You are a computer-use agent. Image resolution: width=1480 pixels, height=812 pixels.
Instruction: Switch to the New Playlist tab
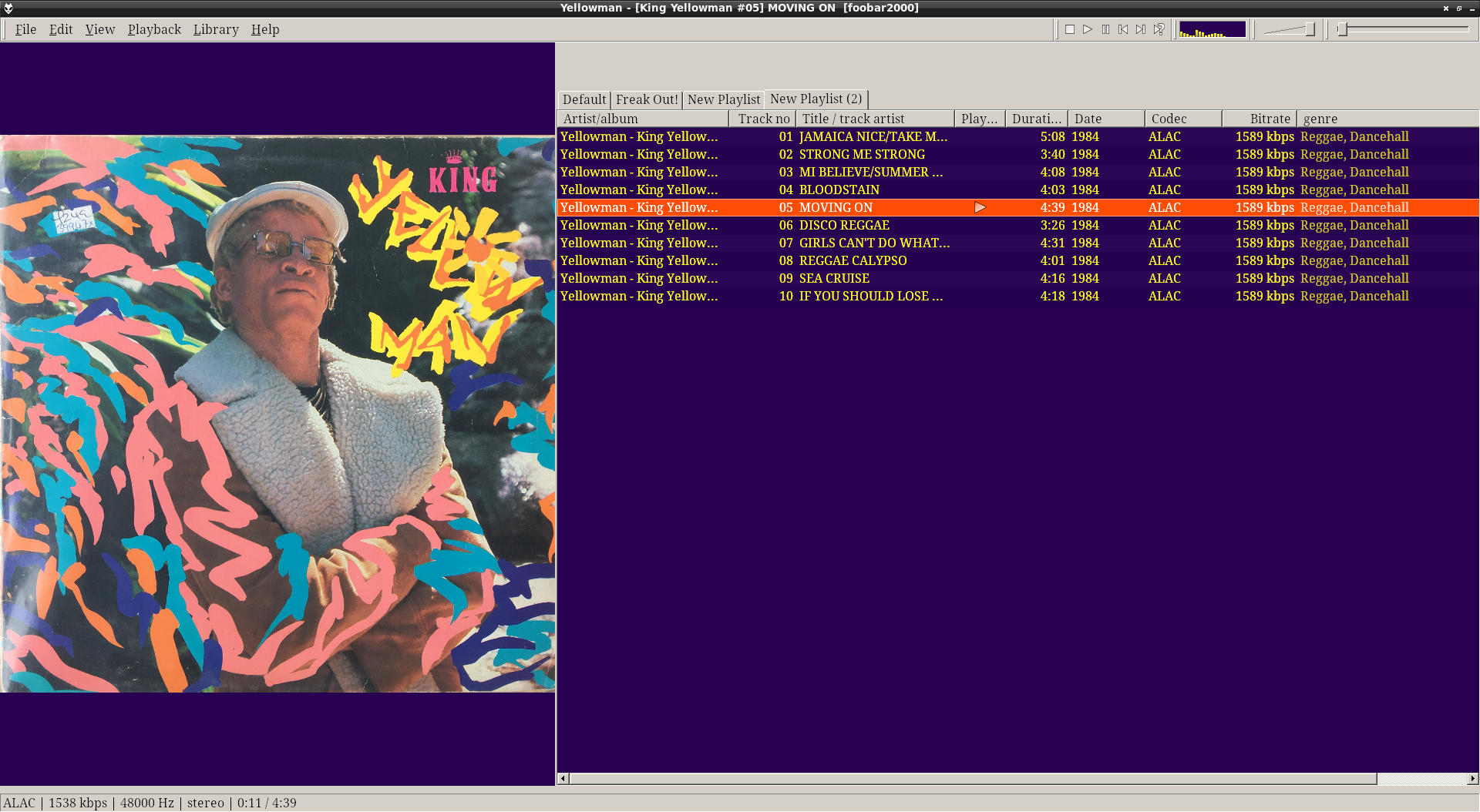(724, 99)
